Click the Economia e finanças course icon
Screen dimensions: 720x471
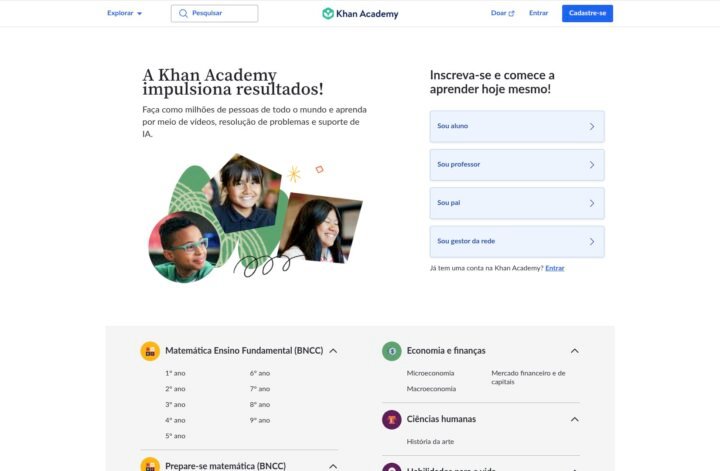click(x=392, y=351)
